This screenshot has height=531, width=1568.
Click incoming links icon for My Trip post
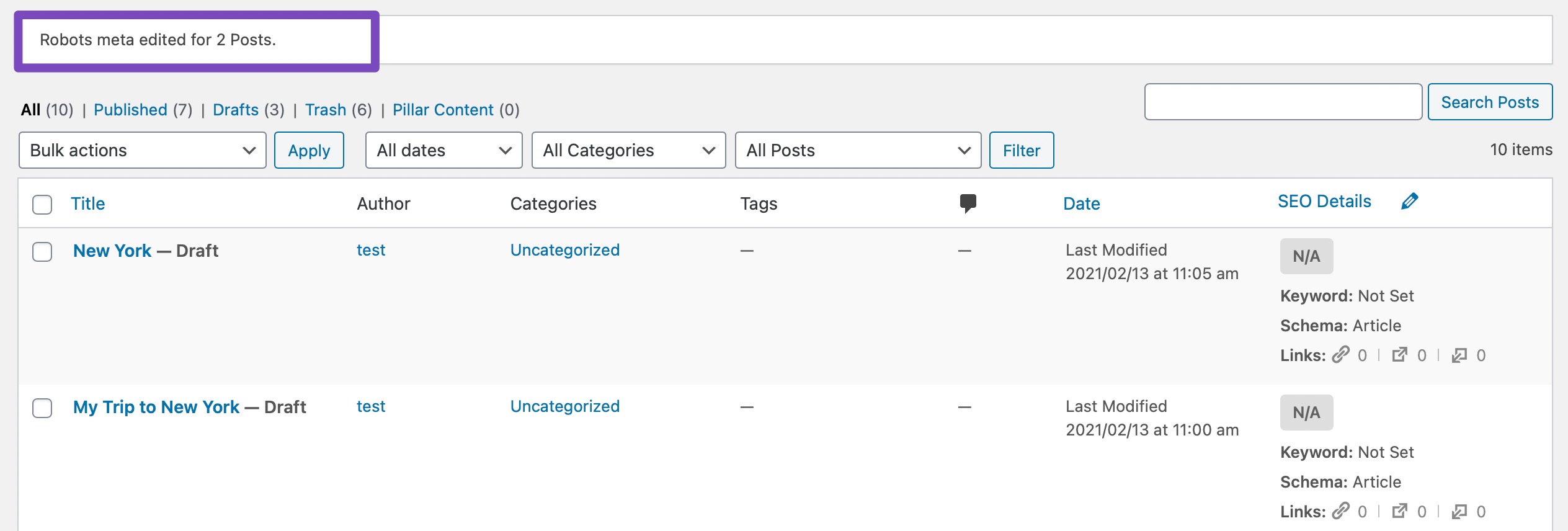(x=1459, y=511)
